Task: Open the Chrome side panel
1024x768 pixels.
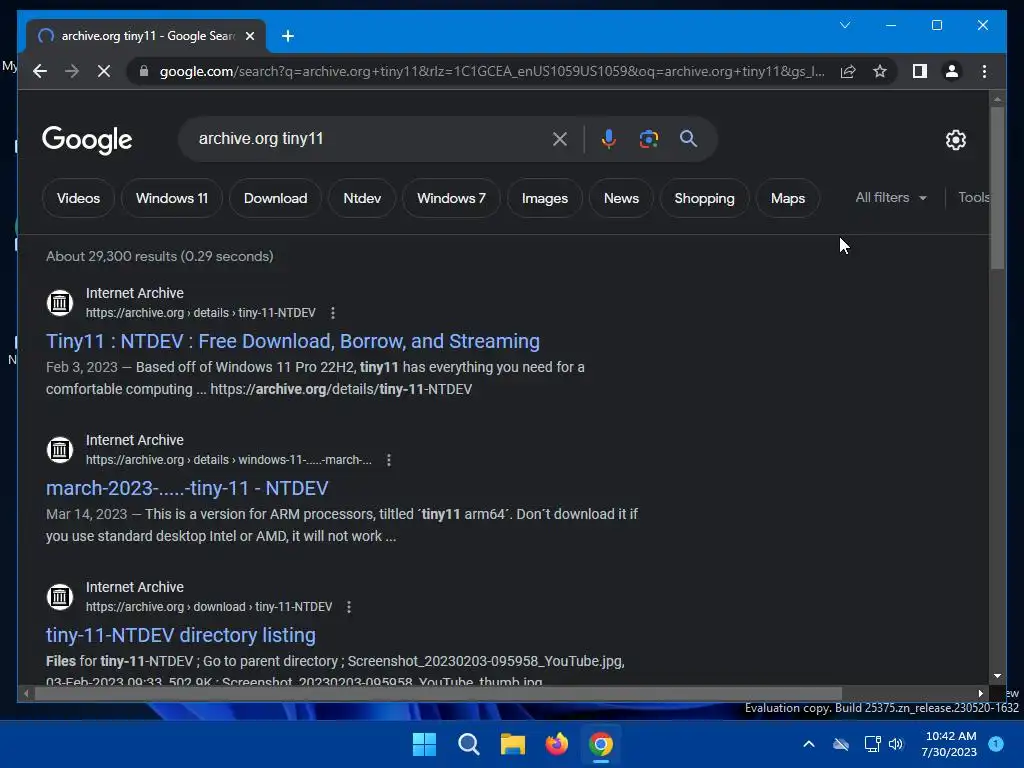Action: [x=920, y=71]
